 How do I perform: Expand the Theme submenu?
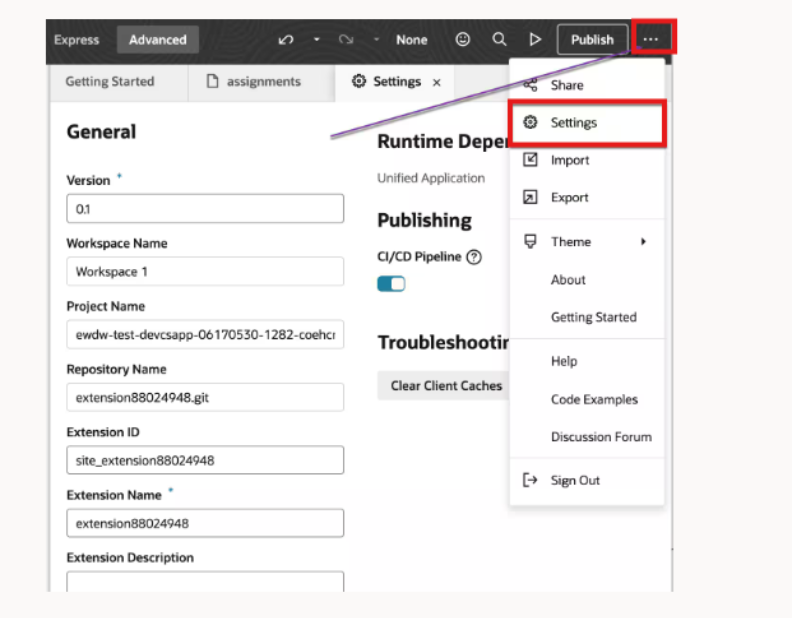pyautogui.click(x=587, y=242)
